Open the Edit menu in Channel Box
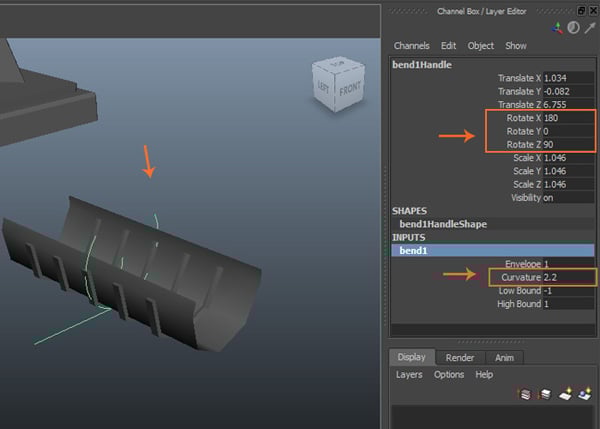This screenshot has width=600, height=429. tap(449, 46)
